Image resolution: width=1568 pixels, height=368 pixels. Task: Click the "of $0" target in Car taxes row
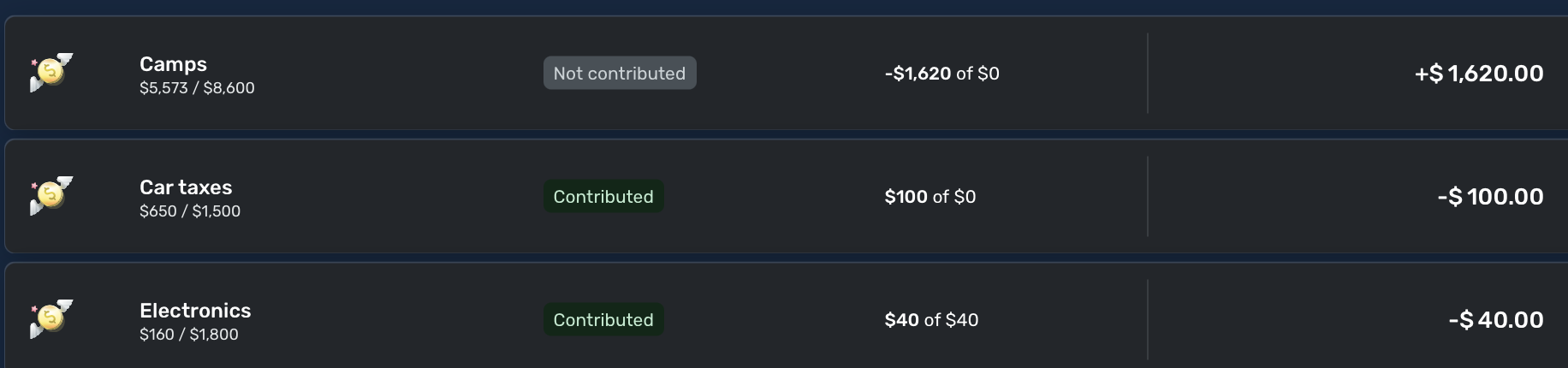(x=954, y=197)
